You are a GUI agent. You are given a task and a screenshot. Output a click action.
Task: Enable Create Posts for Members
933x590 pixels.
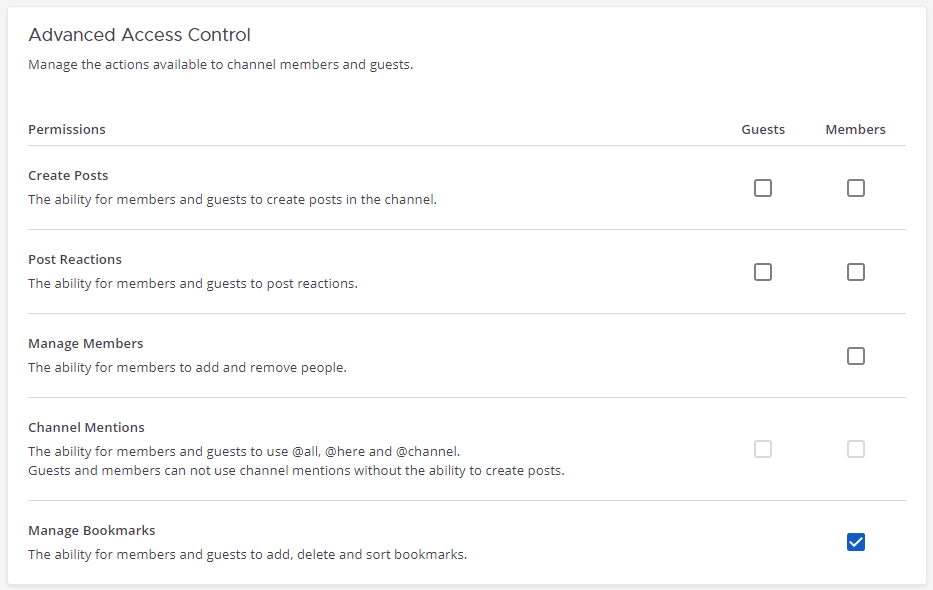856,188
